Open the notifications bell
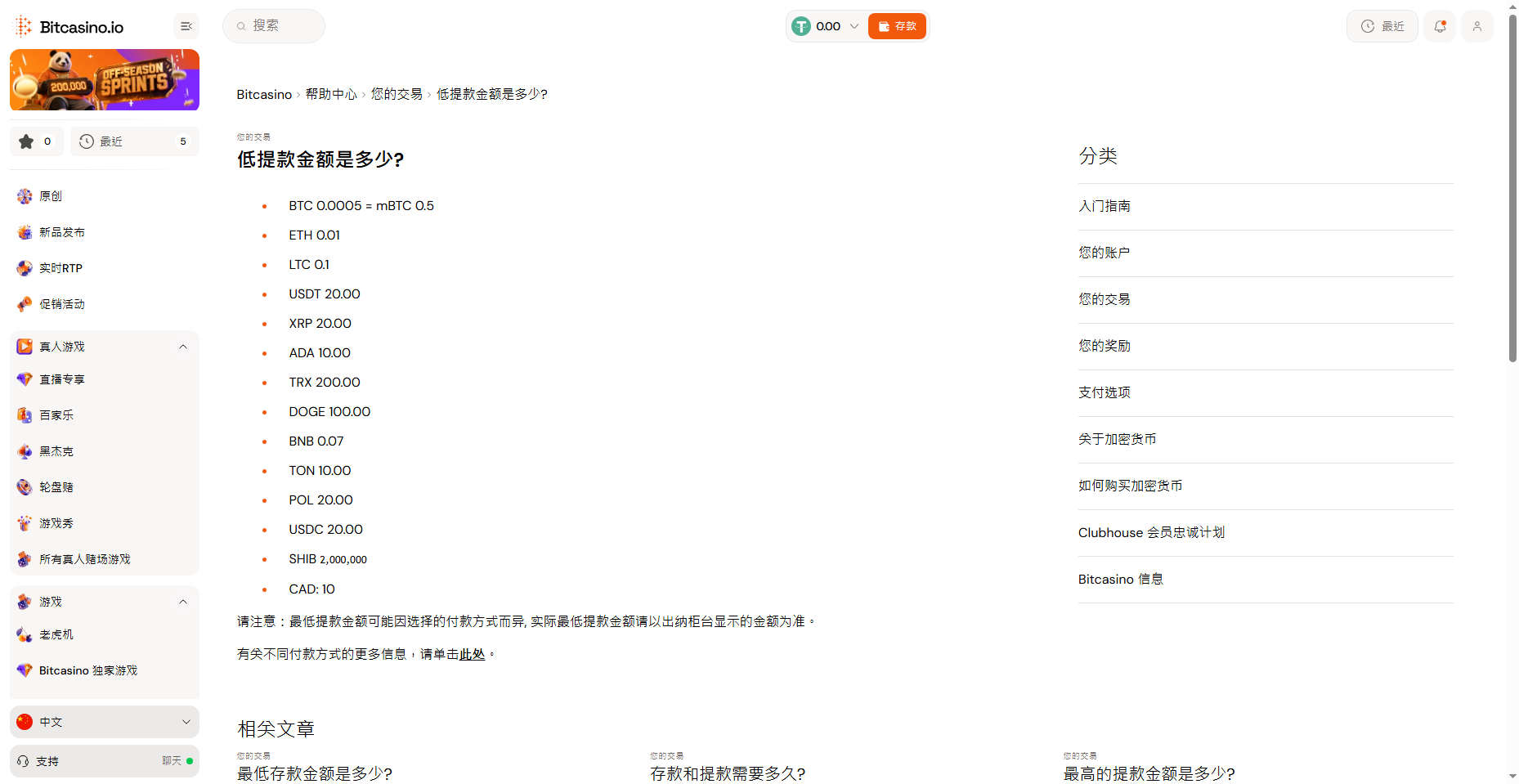The width and height of the screenshot is (1519, 784). [x=1440, y=26]
